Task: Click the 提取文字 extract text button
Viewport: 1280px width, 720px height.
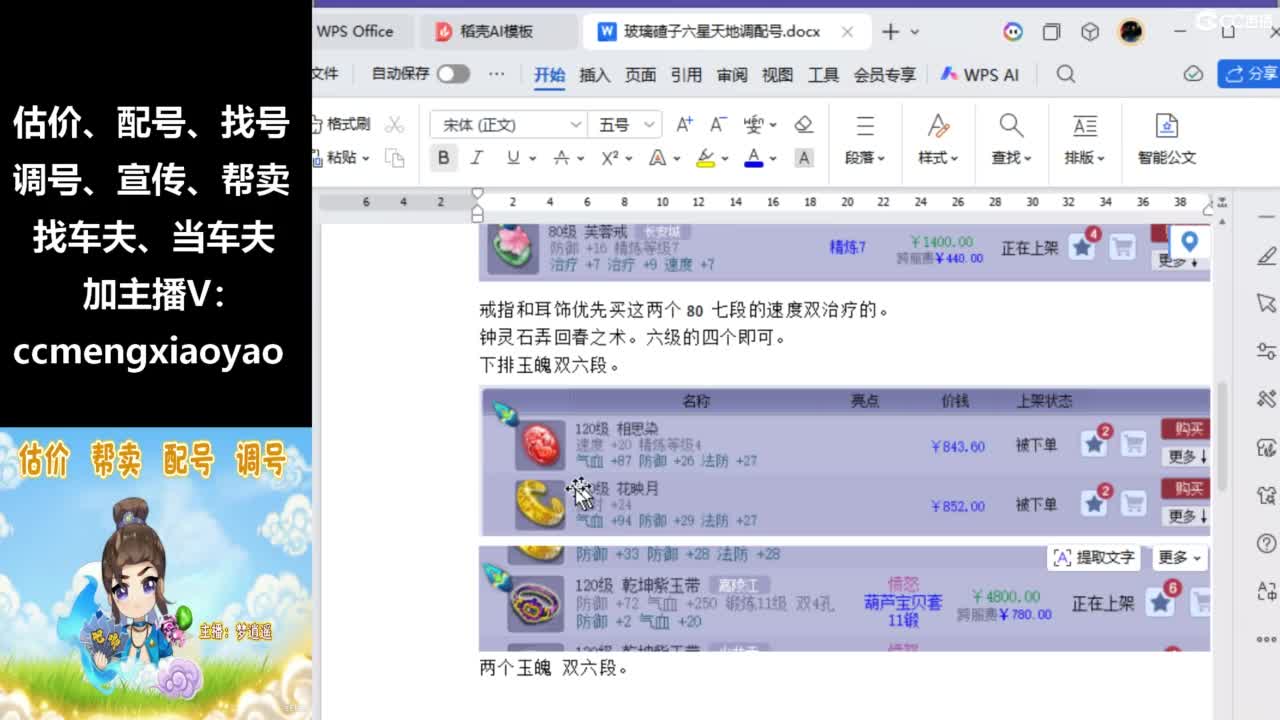Action: click(1094, 557)
